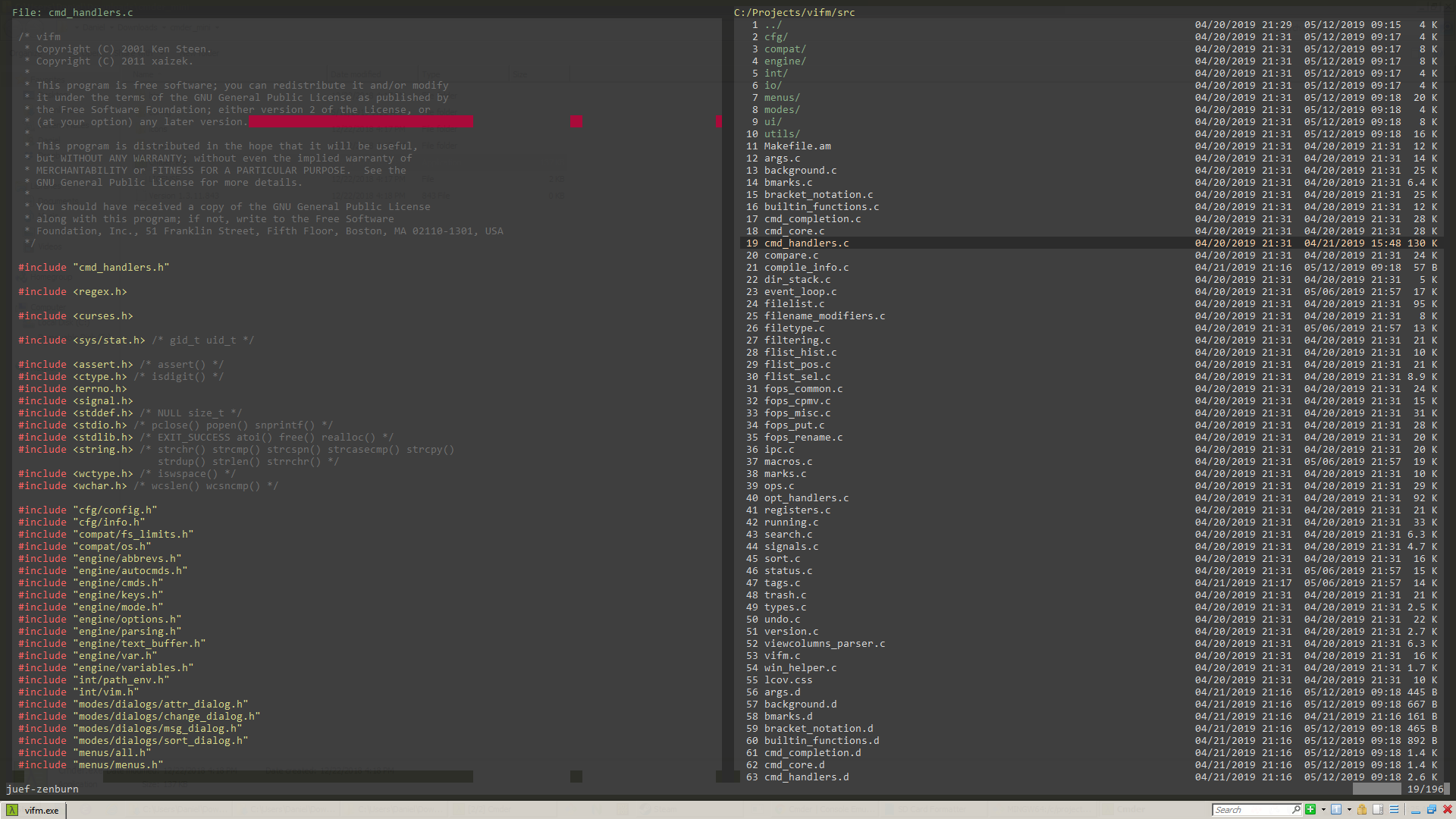Click the padlock icon on the taskbar
The image size is (1456, 819).
(1362, 810)
